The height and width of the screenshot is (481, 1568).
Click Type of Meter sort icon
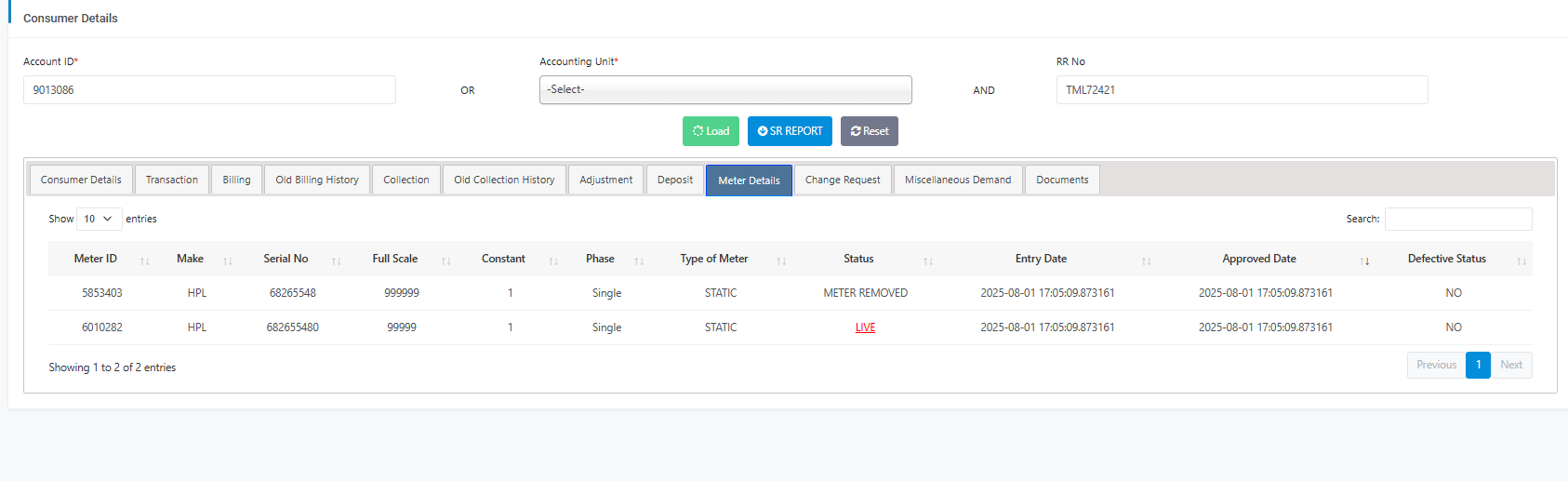tap(781, 261)
